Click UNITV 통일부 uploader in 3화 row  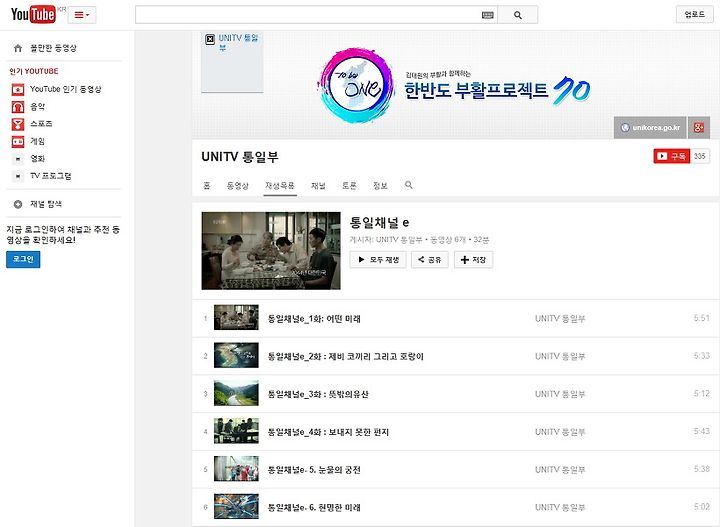pos(560,394)
